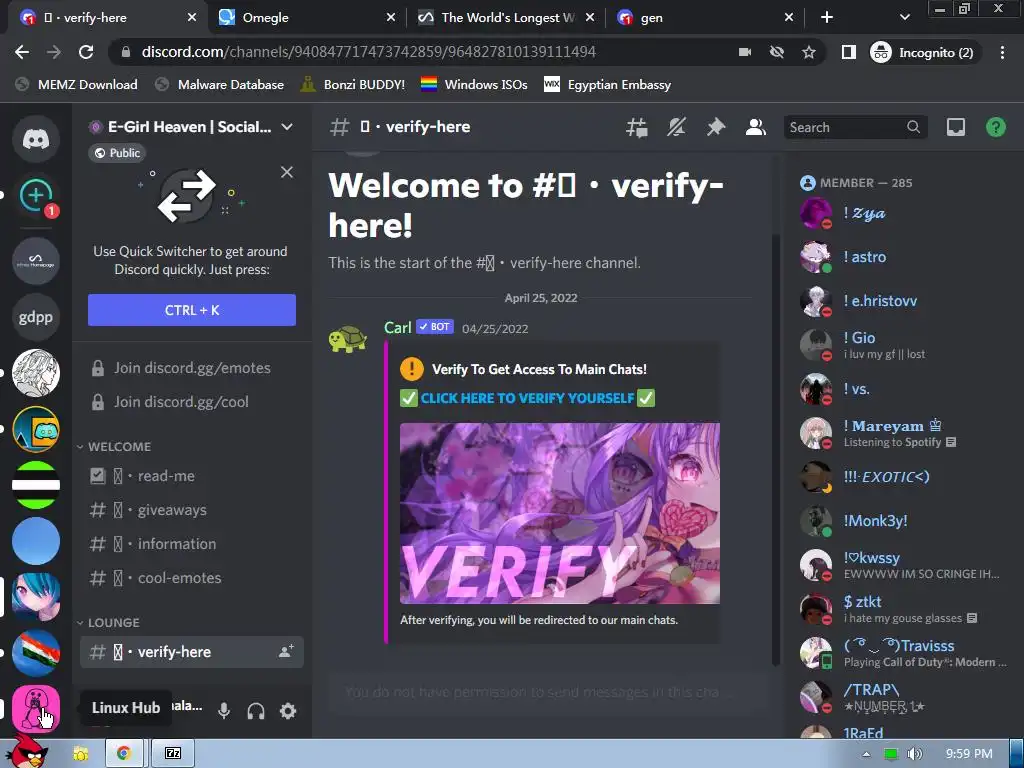Select the verify-here channel in sidebar
This screenshot has width=1024, height=768.
(192, 652)
